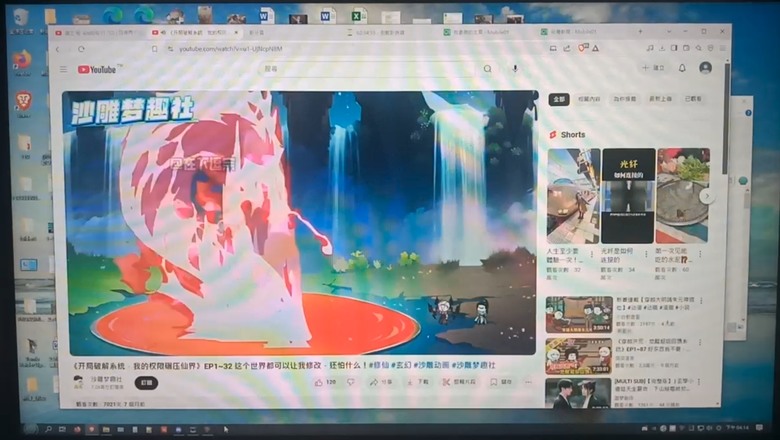Open the third Shorts food thumbnail
Screen dimensions: 780x440
(683, 196)
